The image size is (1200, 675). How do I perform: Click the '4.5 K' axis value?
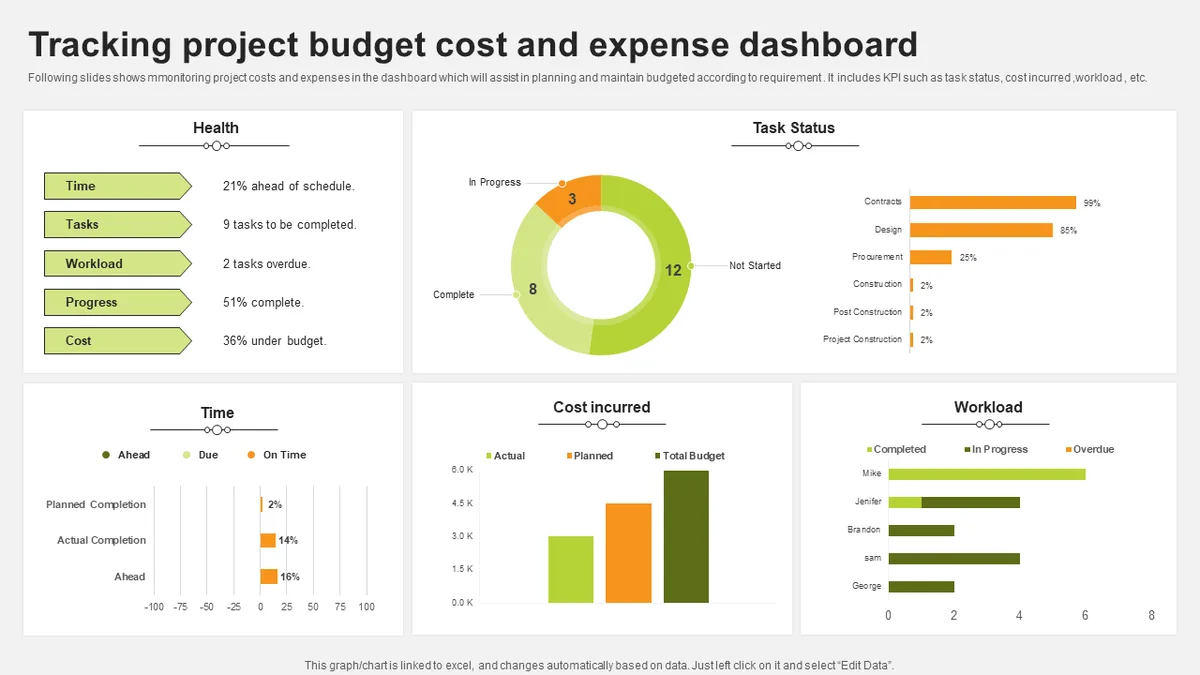click(x=462, y=503)
